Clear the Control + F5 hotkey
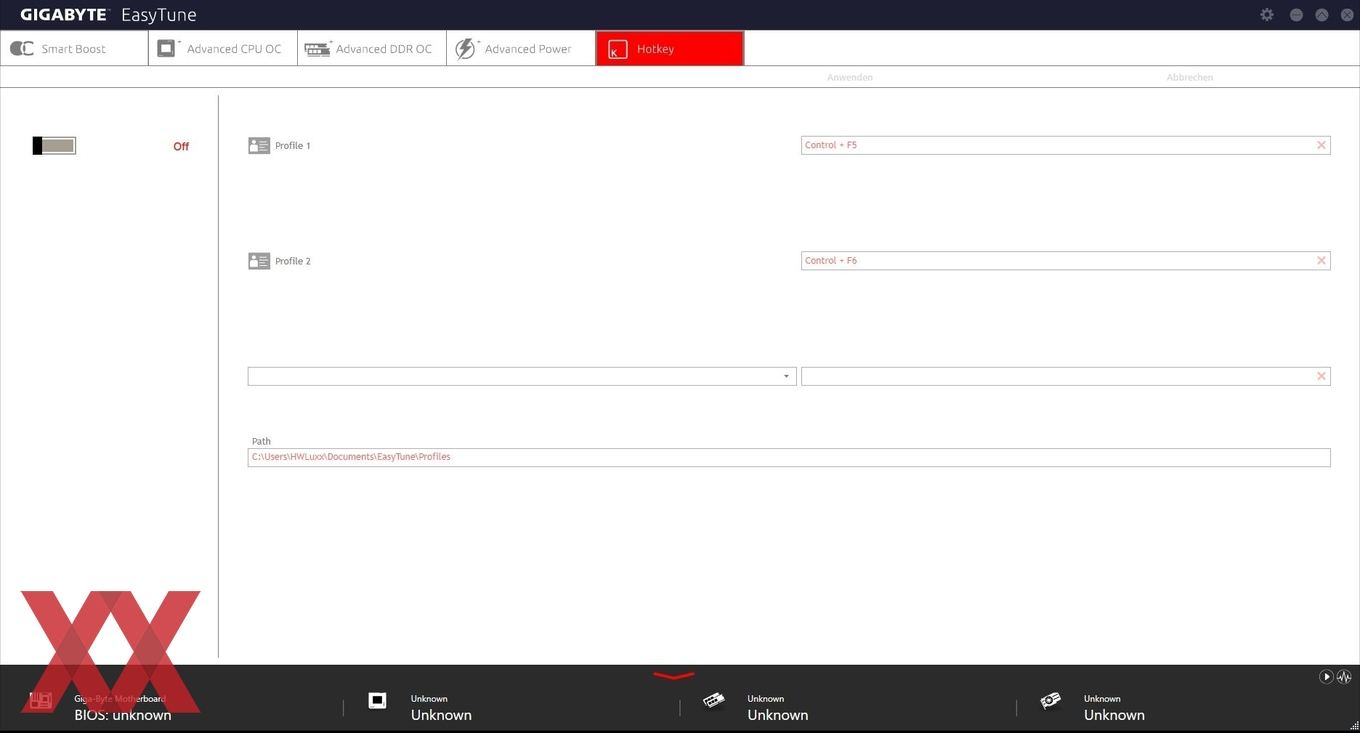The image size is (1360, 733). [x=1321, y=145]
